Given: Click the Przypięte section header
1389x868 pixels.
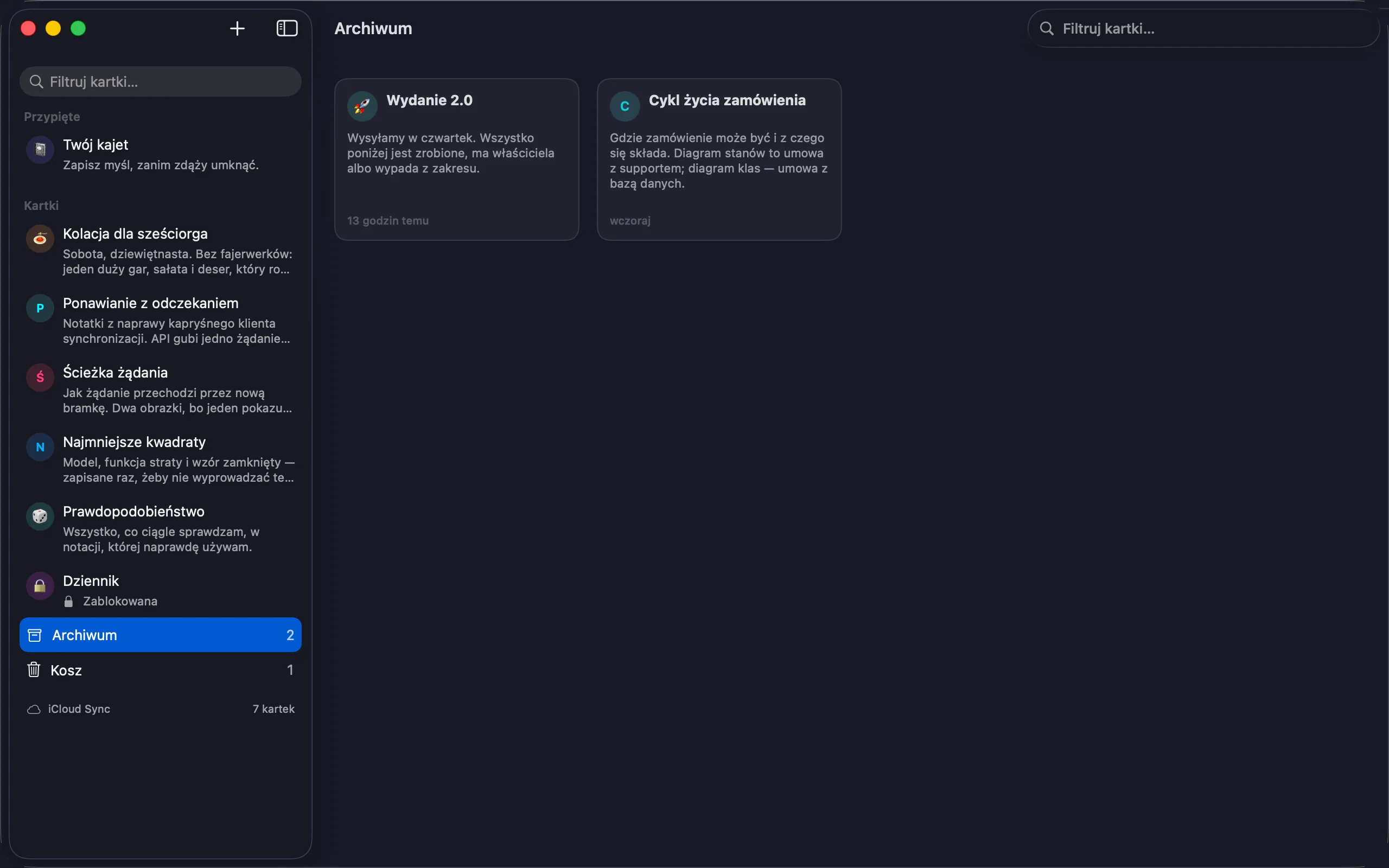Looking at the screenshot, I should click(x=52, y=117).
